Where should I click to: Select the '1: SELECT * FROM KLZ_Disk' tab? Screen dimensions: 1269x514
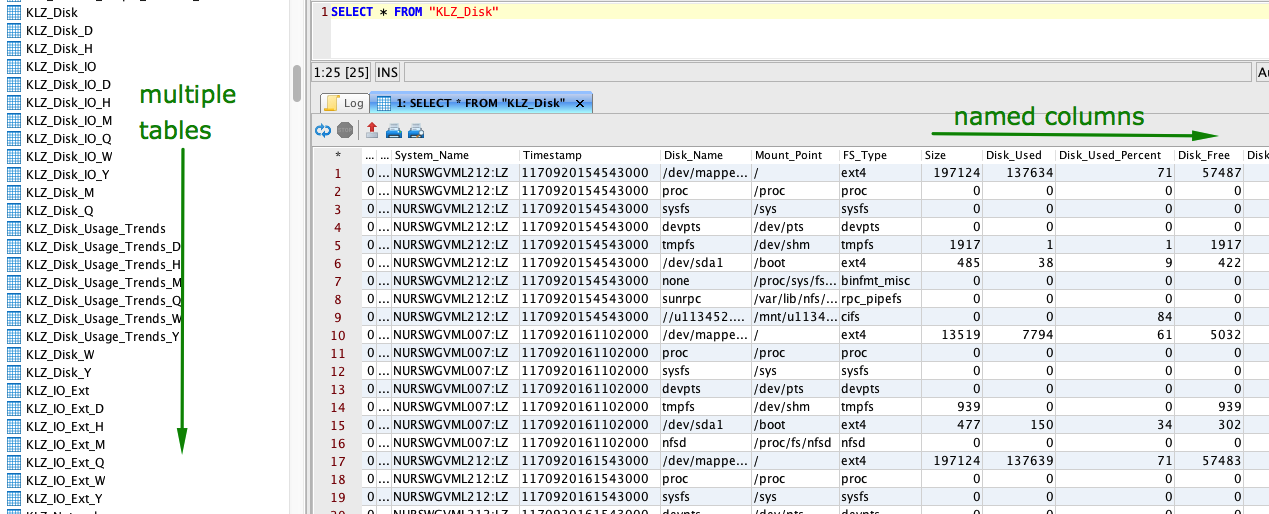tap(480, 103)
